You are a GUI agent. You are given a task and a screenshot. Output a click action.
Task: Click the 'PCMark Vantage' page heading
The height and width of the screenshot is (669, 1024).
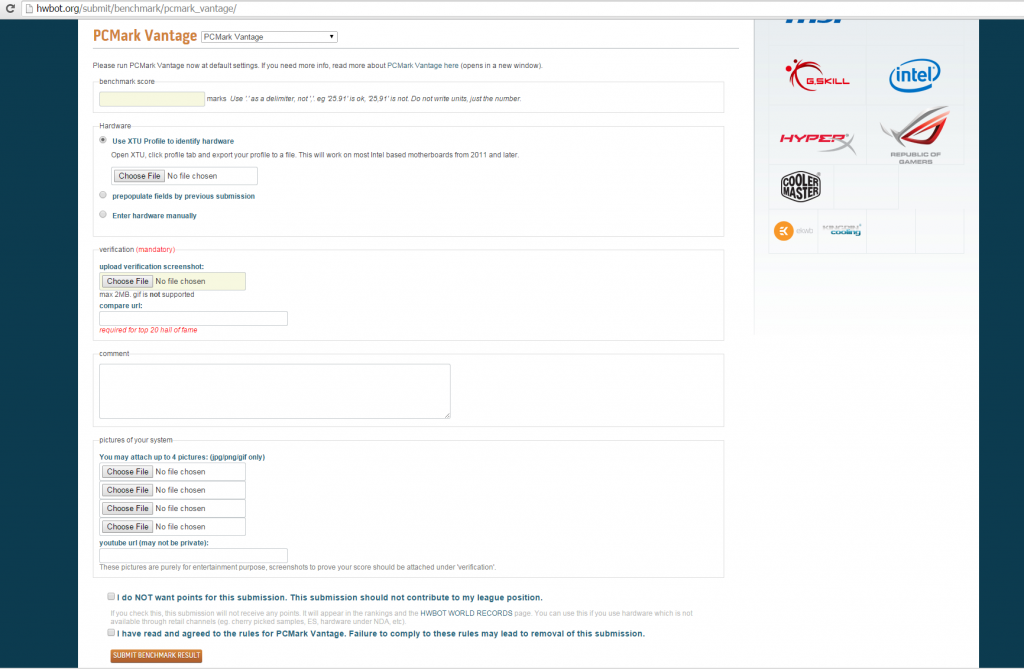point(145,36)
